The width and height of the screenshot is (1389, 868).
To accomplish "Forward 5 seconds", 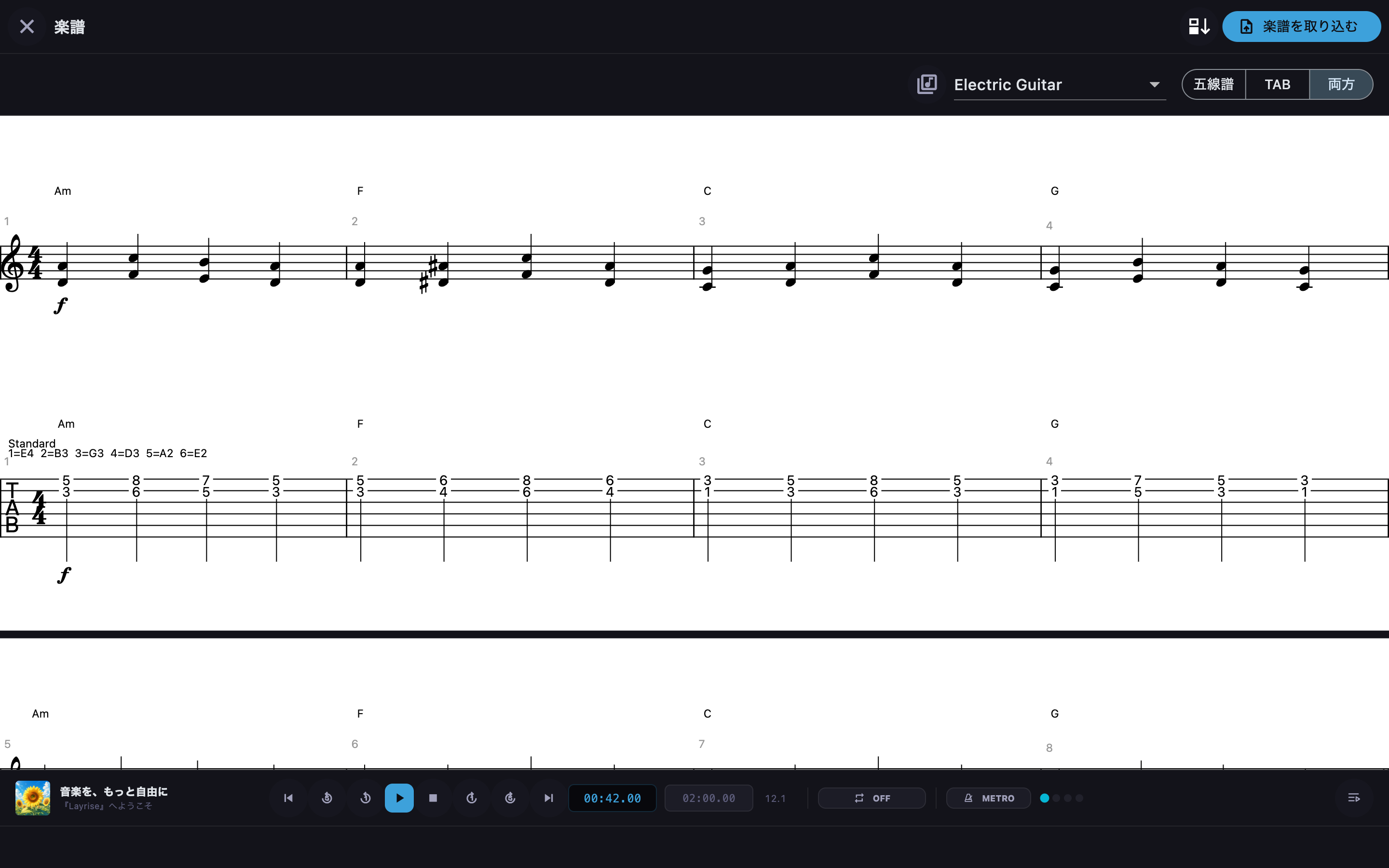I will click(x=510, y=798).
